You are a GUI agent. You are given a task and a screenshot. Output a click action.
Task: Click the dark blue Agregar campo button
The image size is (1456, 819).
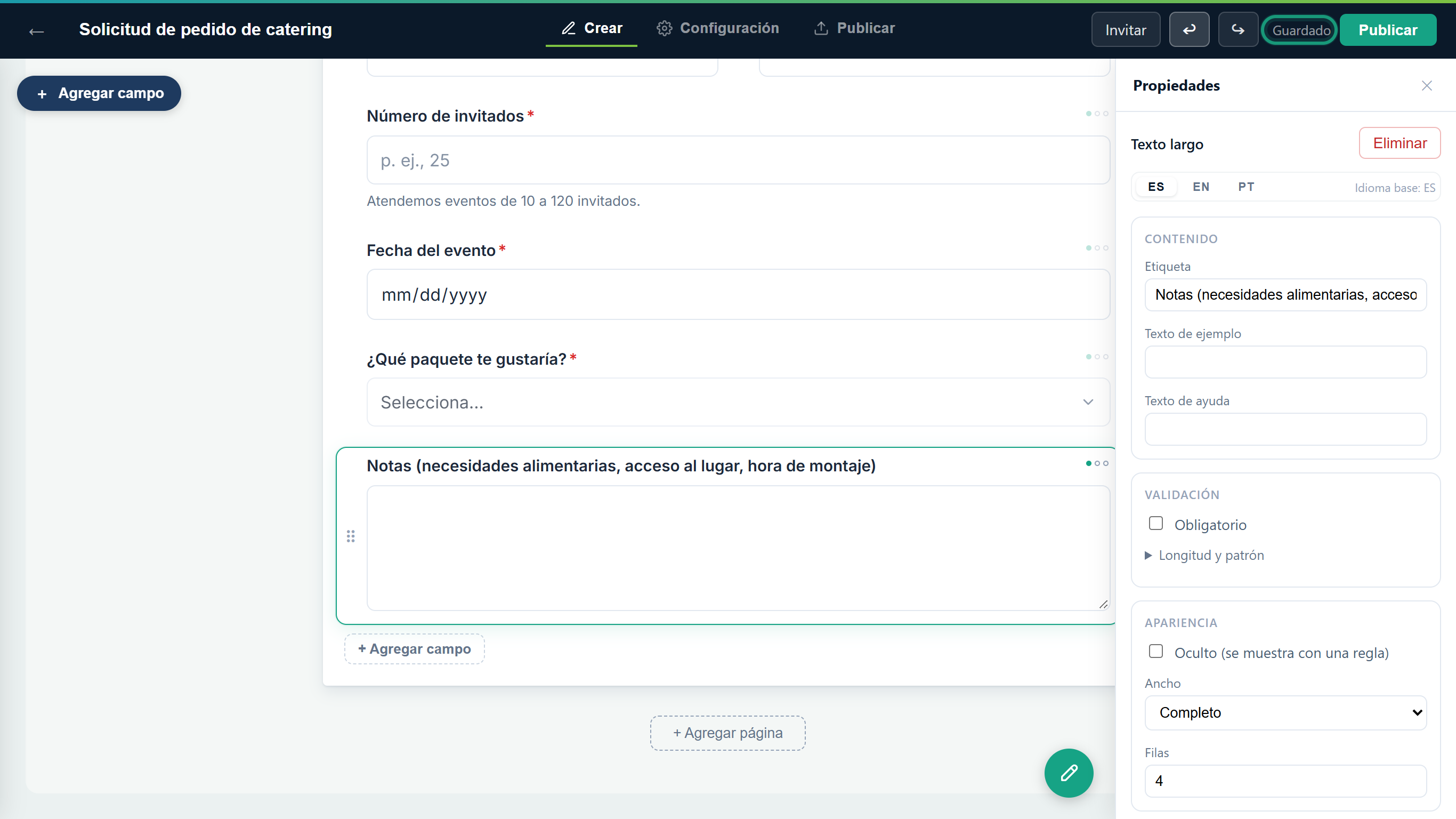99,93
